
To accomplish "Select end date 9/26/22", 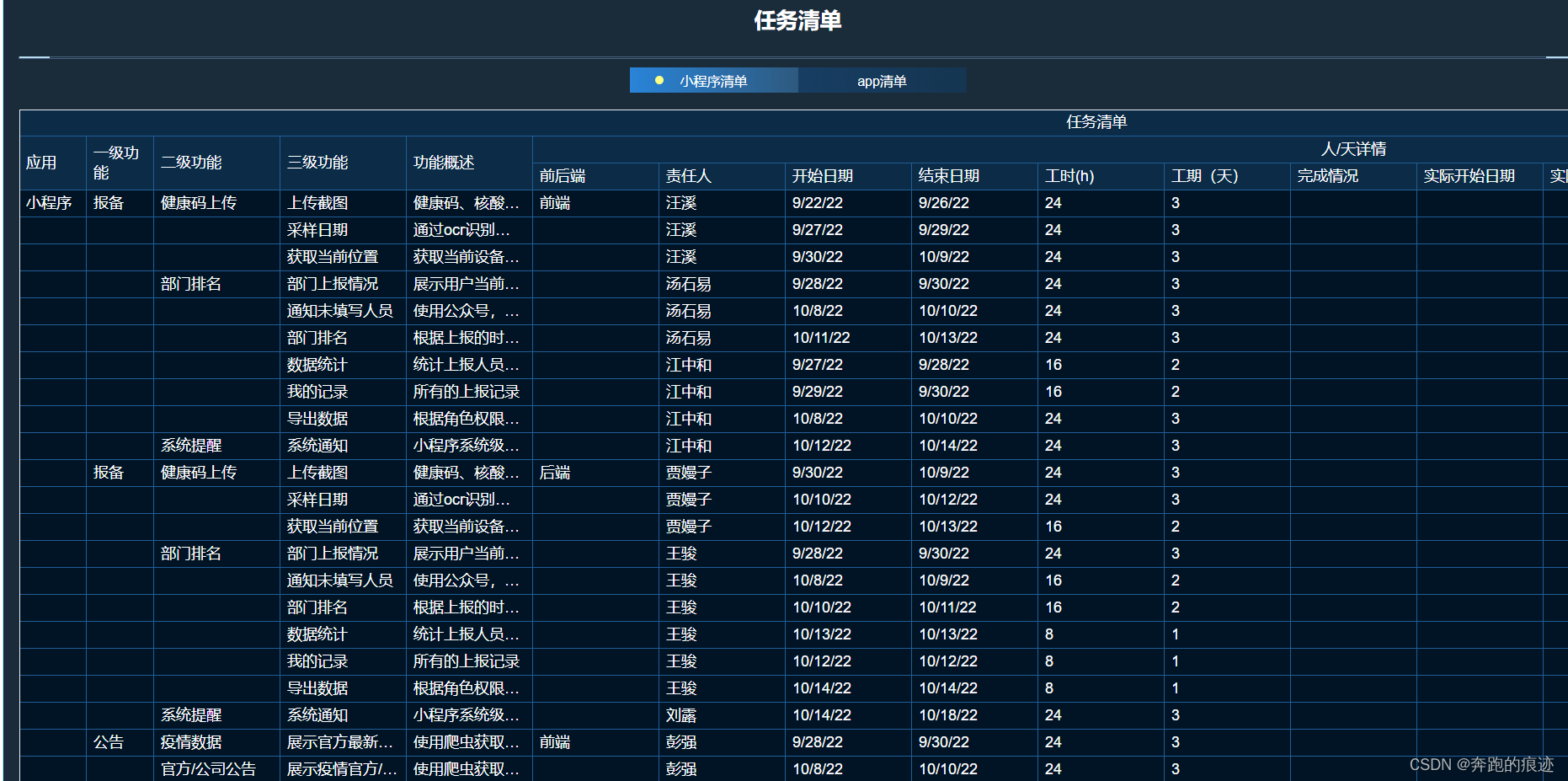I will [974, 203].
